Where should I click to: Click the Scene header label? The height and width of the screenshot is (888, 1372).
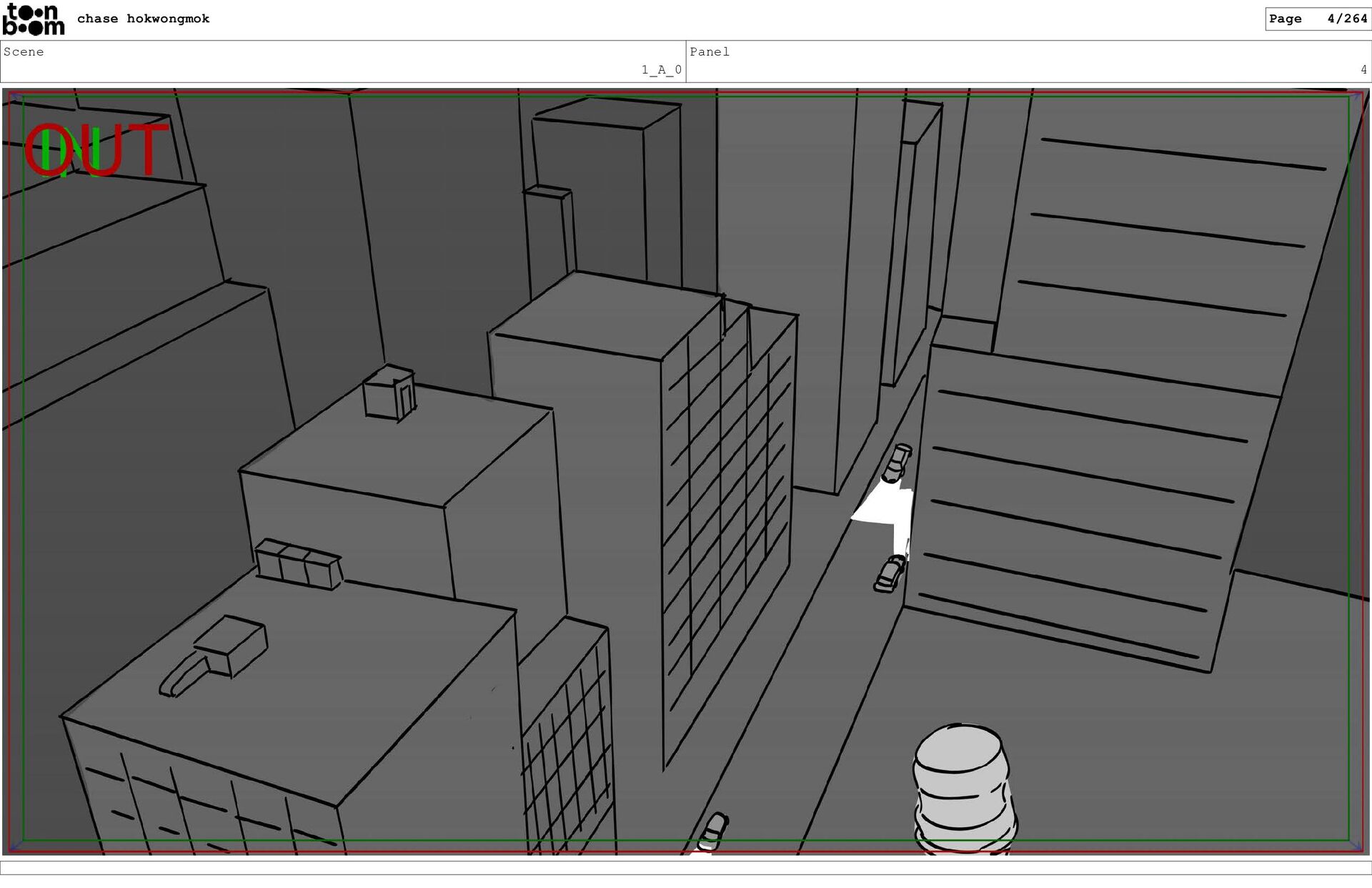(24, 51)
